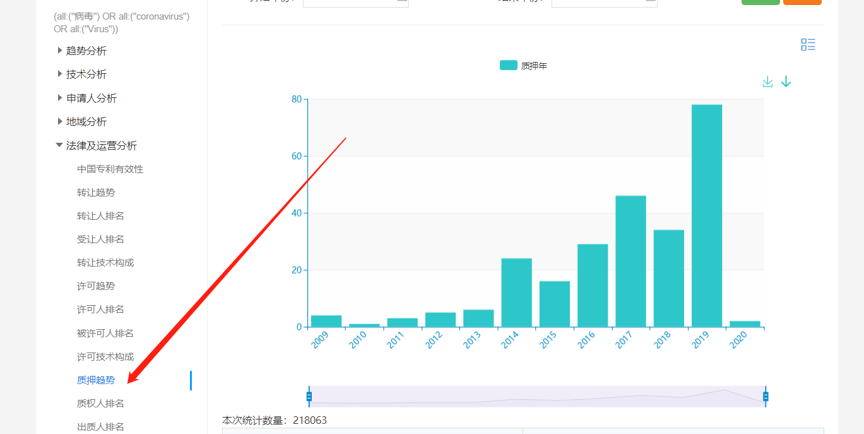Screen dimensions: 864x434
Task: Select 被许可人排名 in sidebar
Action: click(x=105, y=333)
